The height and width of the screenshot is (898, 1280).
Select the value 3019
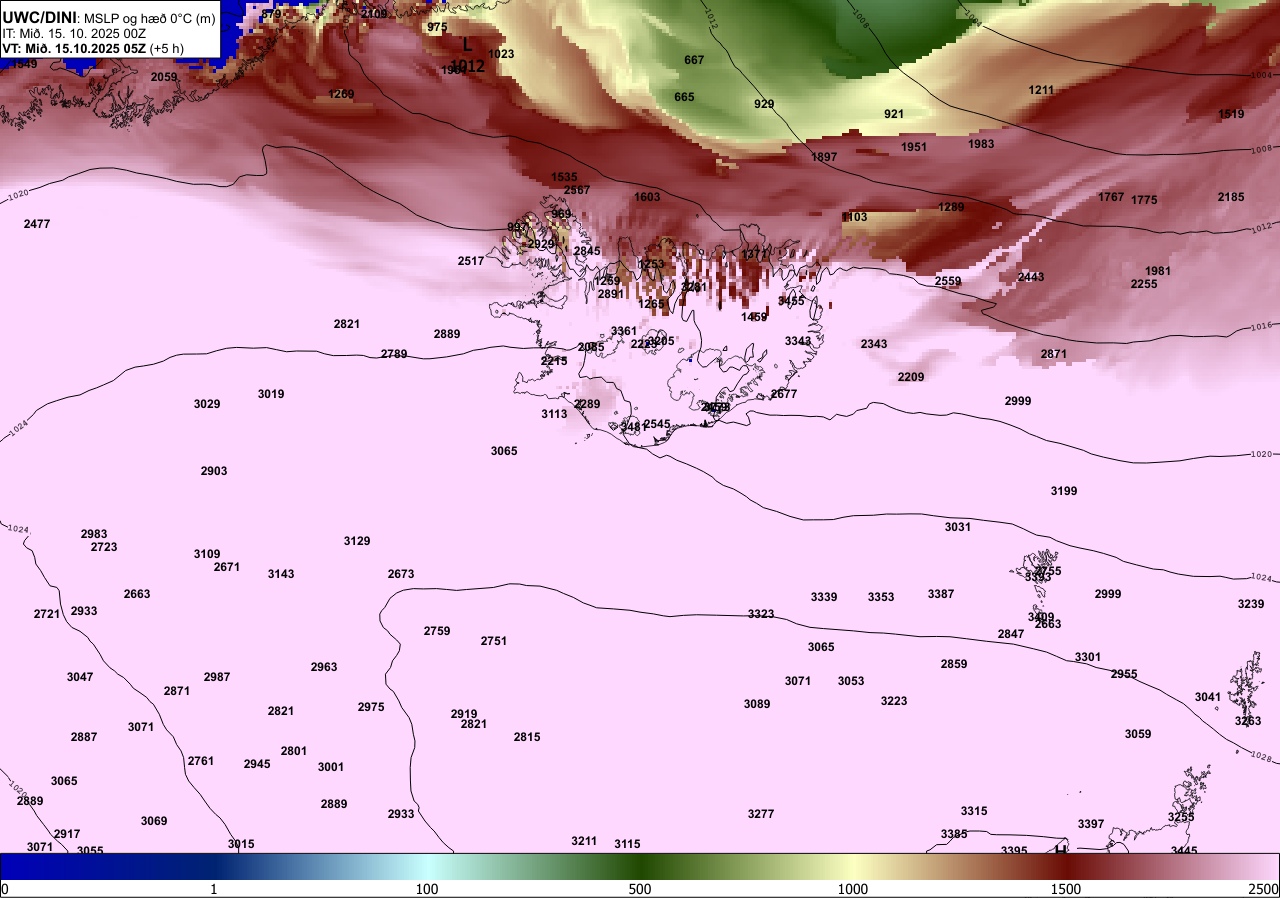[x=271, y=394]
